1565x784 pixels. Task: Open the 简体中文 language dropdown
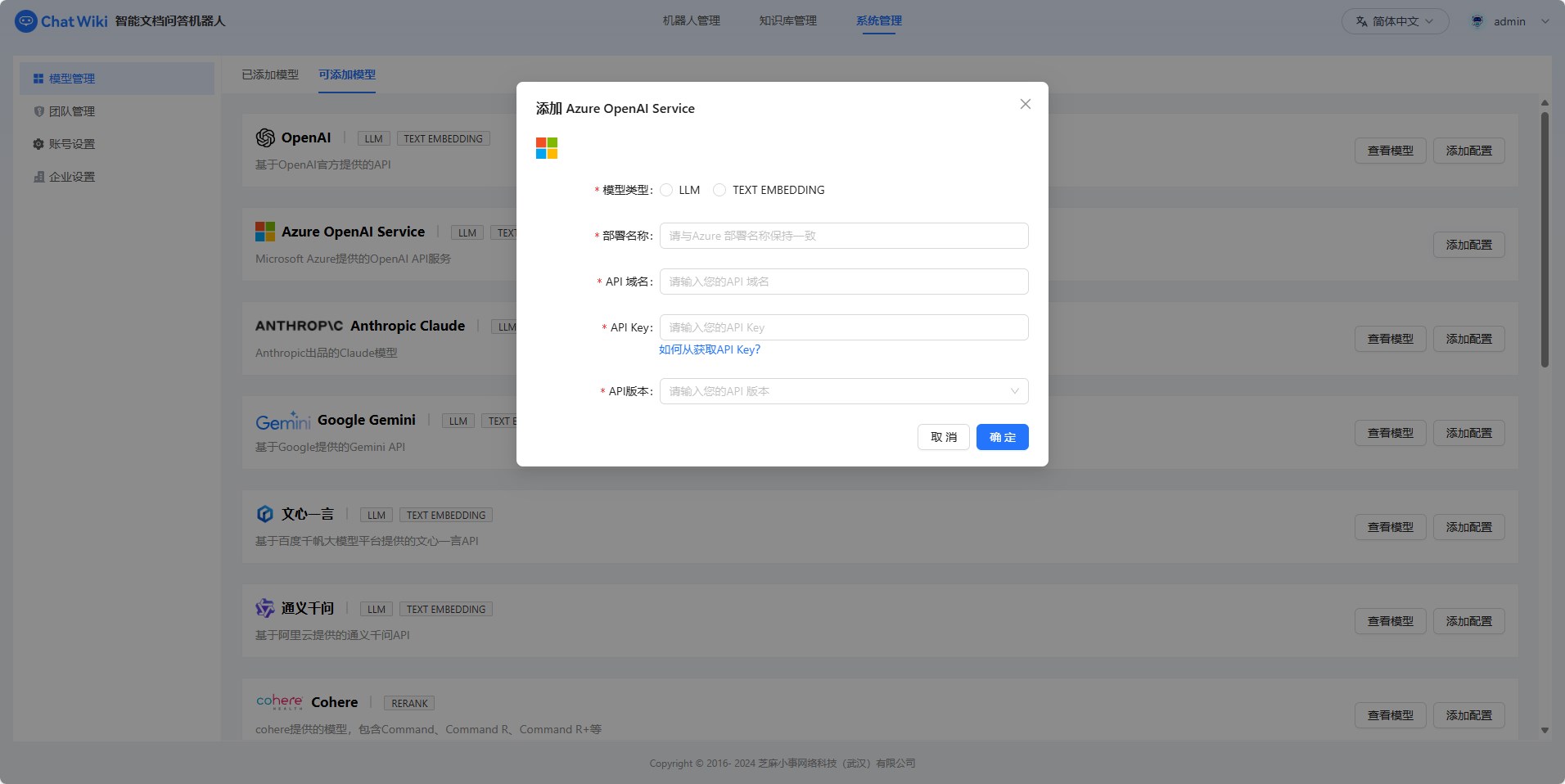coord(1395,21)
